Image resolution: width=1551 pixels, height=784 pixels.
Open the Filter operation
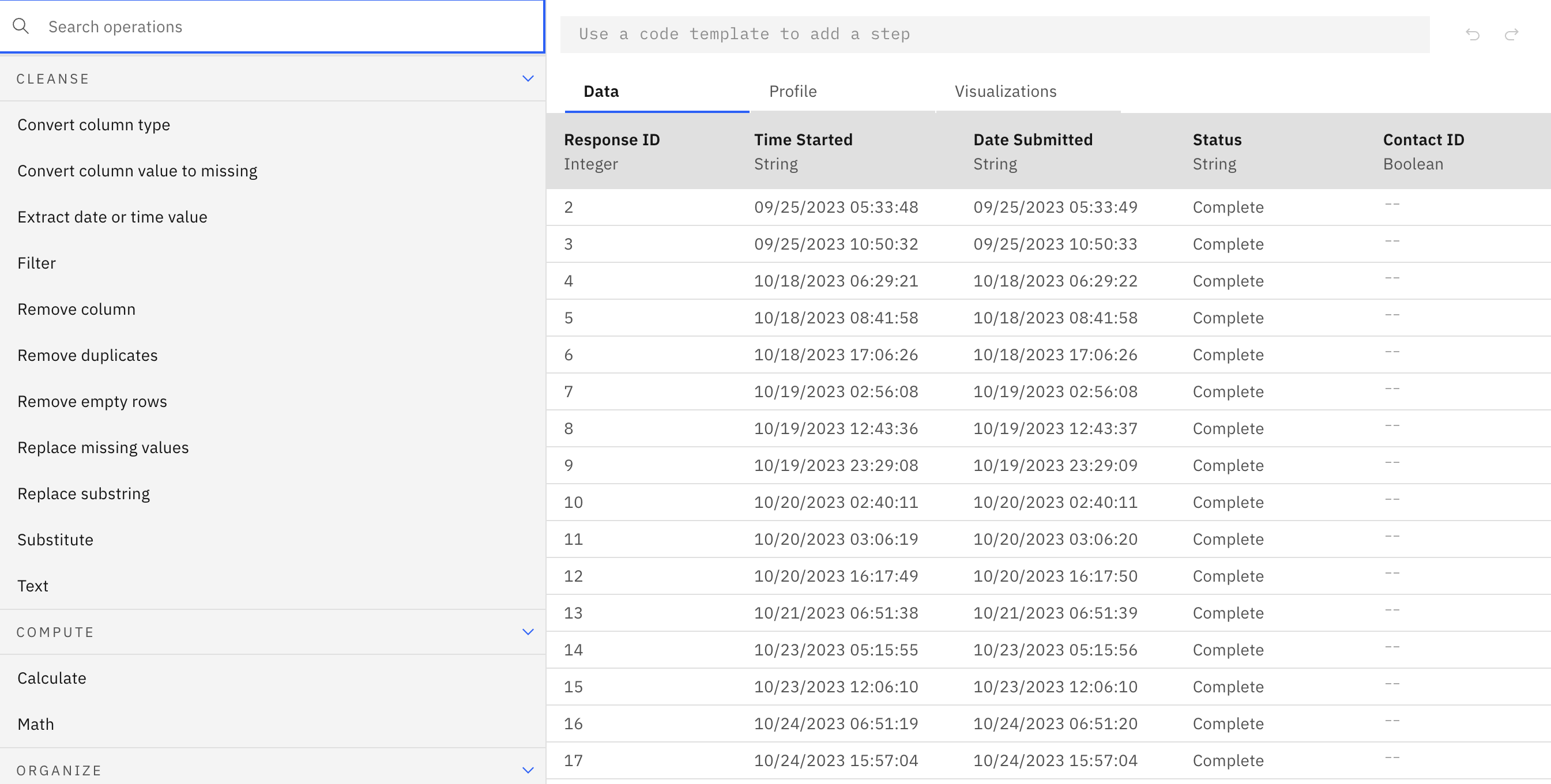37,263
